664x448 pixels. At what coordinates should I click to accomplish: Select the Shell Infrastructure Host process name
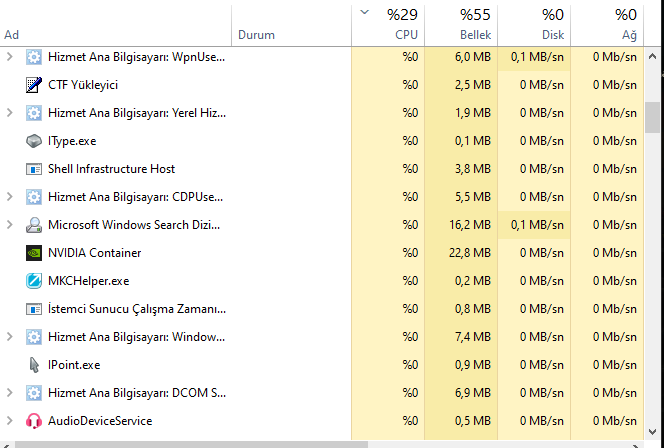(x=111, y=169)
